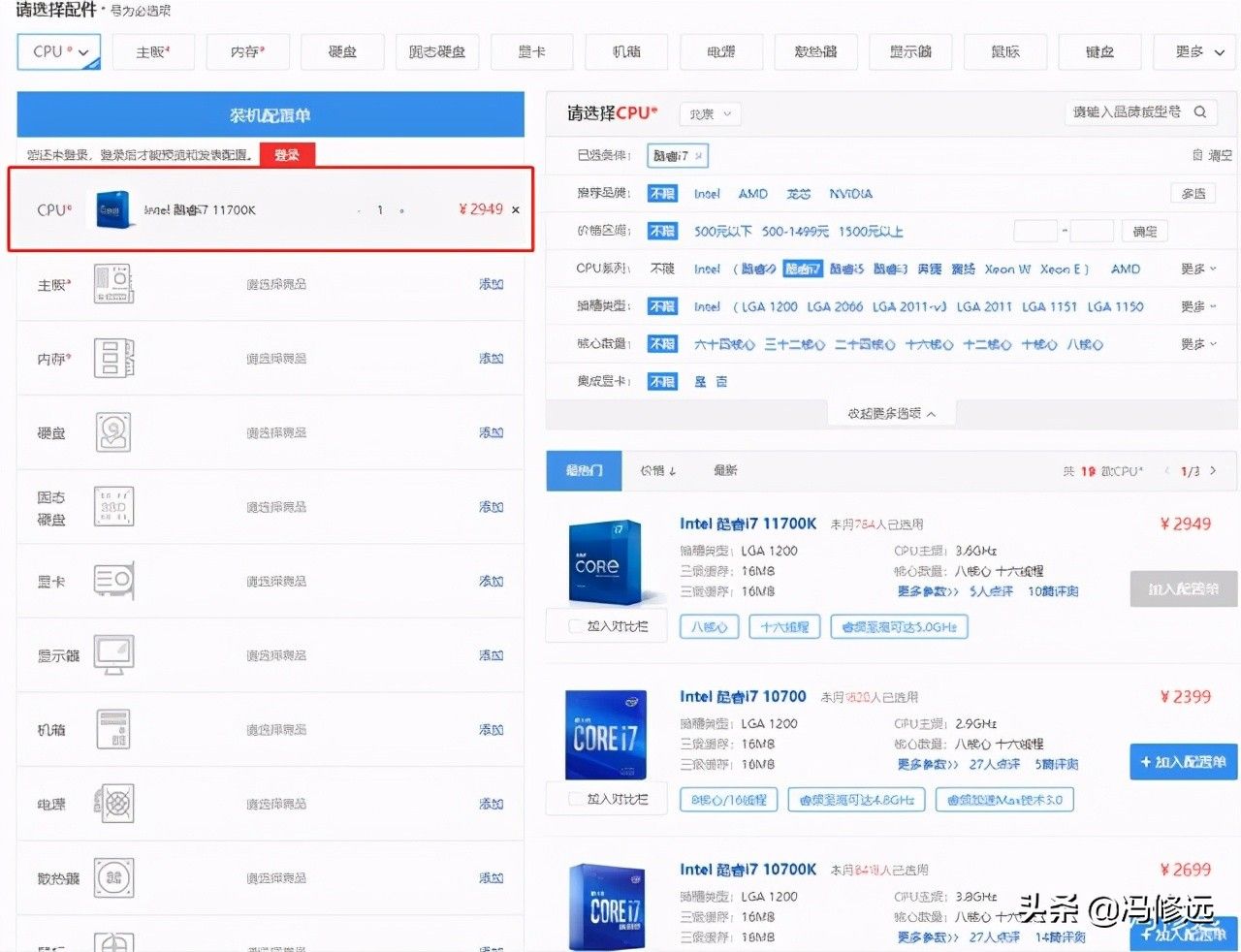
Task: Click the monitor icon in the build list
Action: tap(113, 655)
